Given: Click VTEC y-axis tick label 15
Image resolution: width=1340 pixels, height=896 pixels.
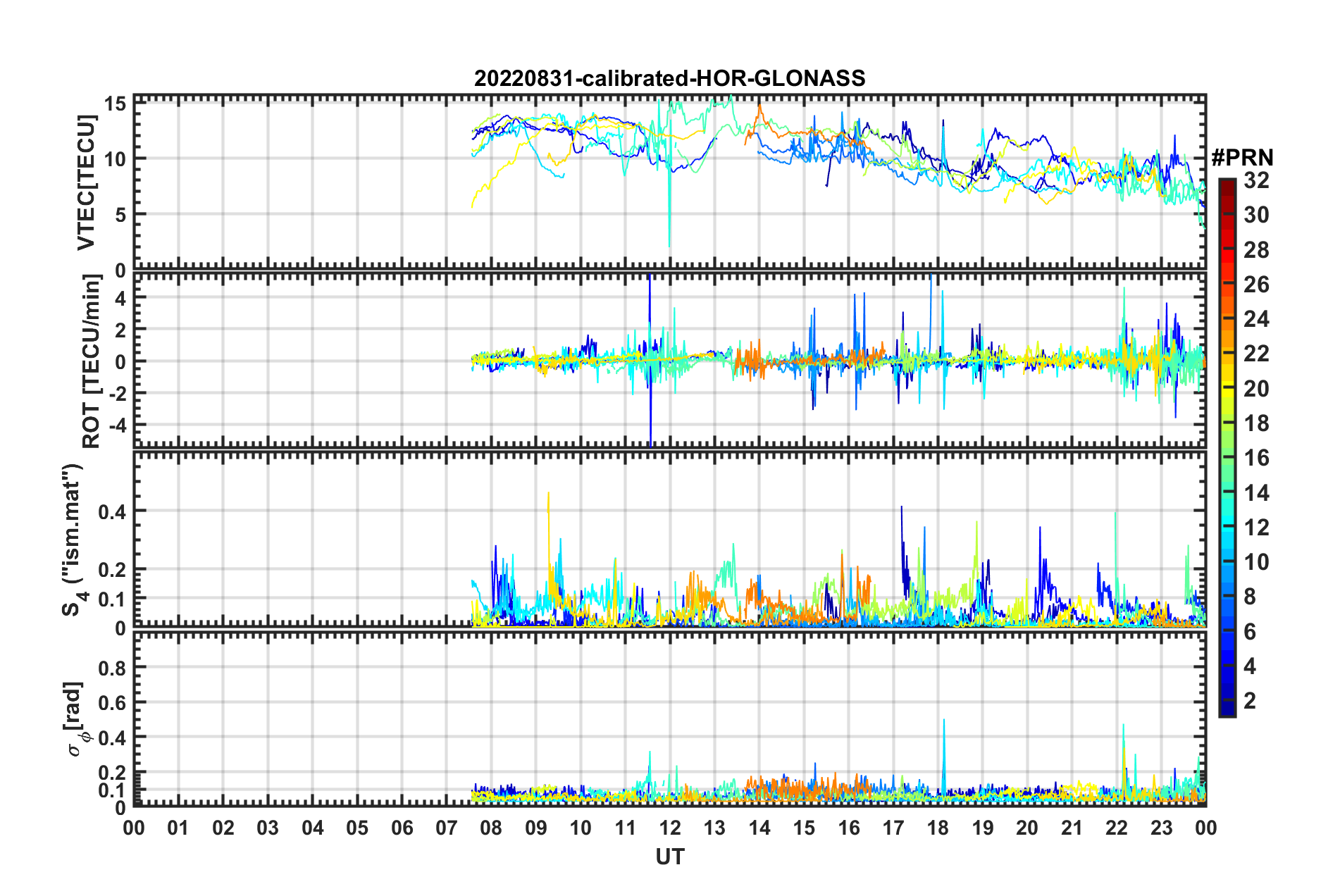Looking at the screenshot, I should point(116,104).
